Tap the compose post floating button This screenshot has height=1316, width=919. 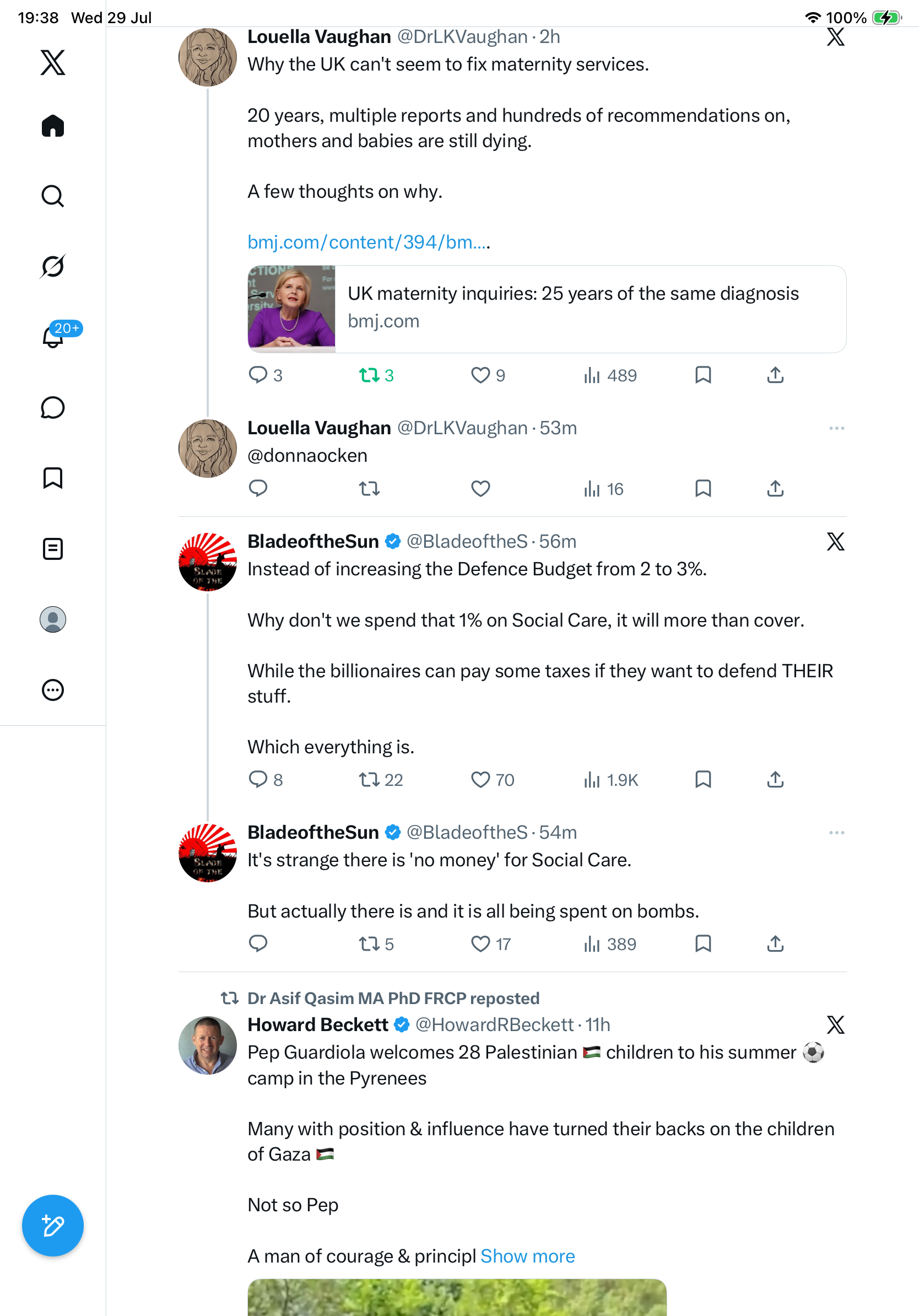pyautogui.click(x=53, y=1226)
